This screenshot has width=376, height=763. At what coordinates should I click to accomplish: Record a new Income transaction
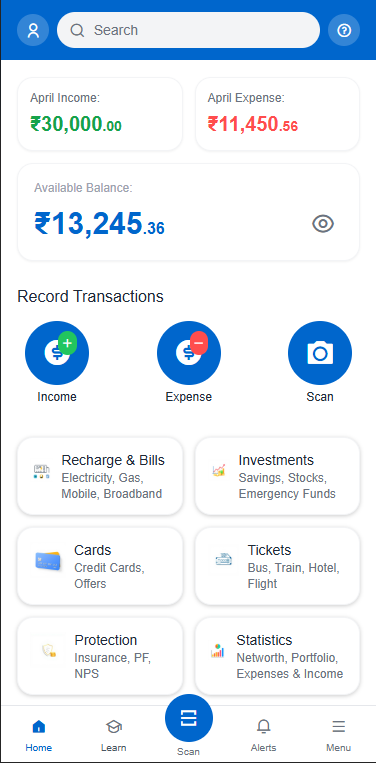57,353
